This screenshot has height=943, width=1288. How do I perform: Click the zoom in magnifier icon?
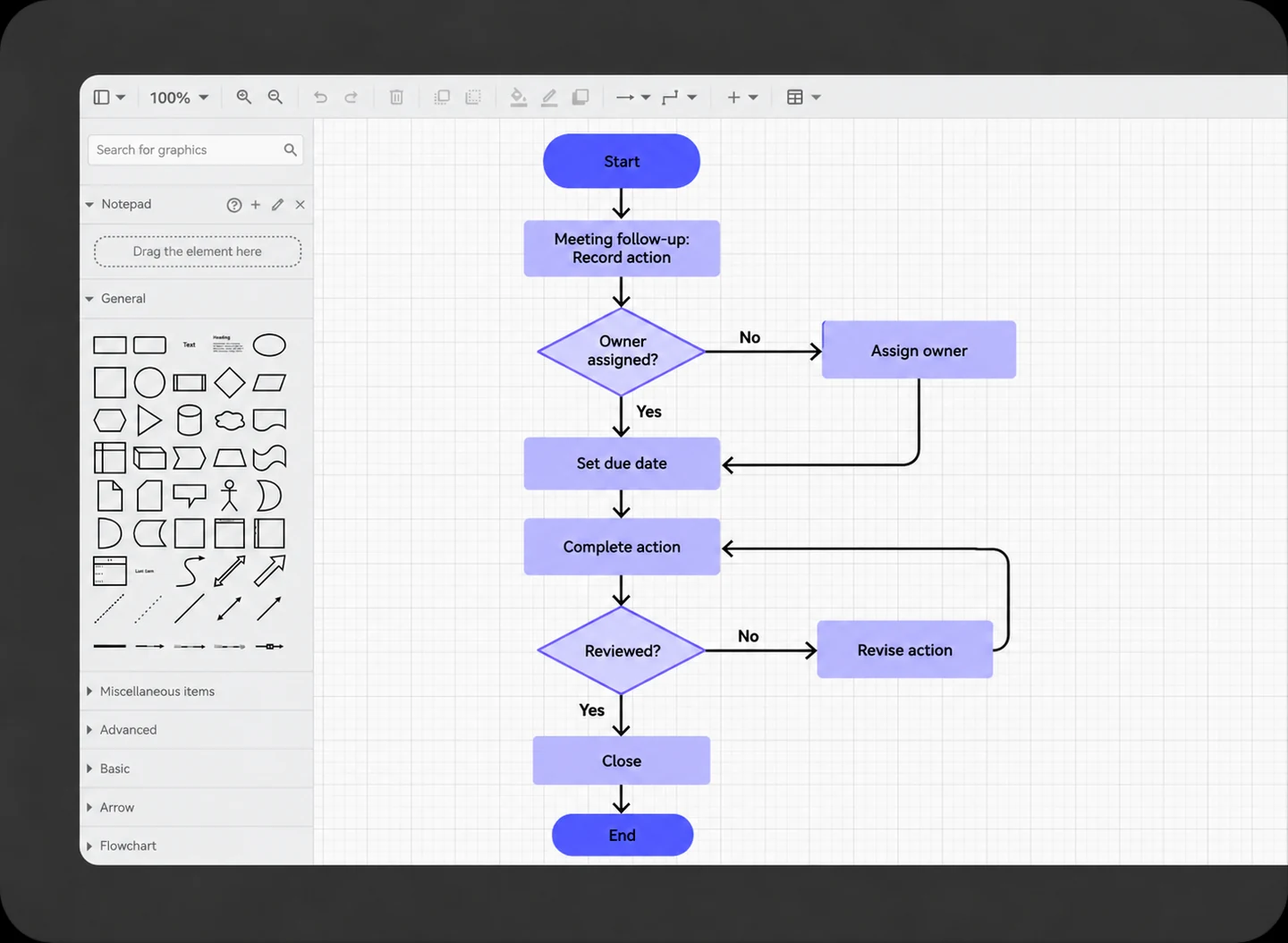tap(243, 97)
